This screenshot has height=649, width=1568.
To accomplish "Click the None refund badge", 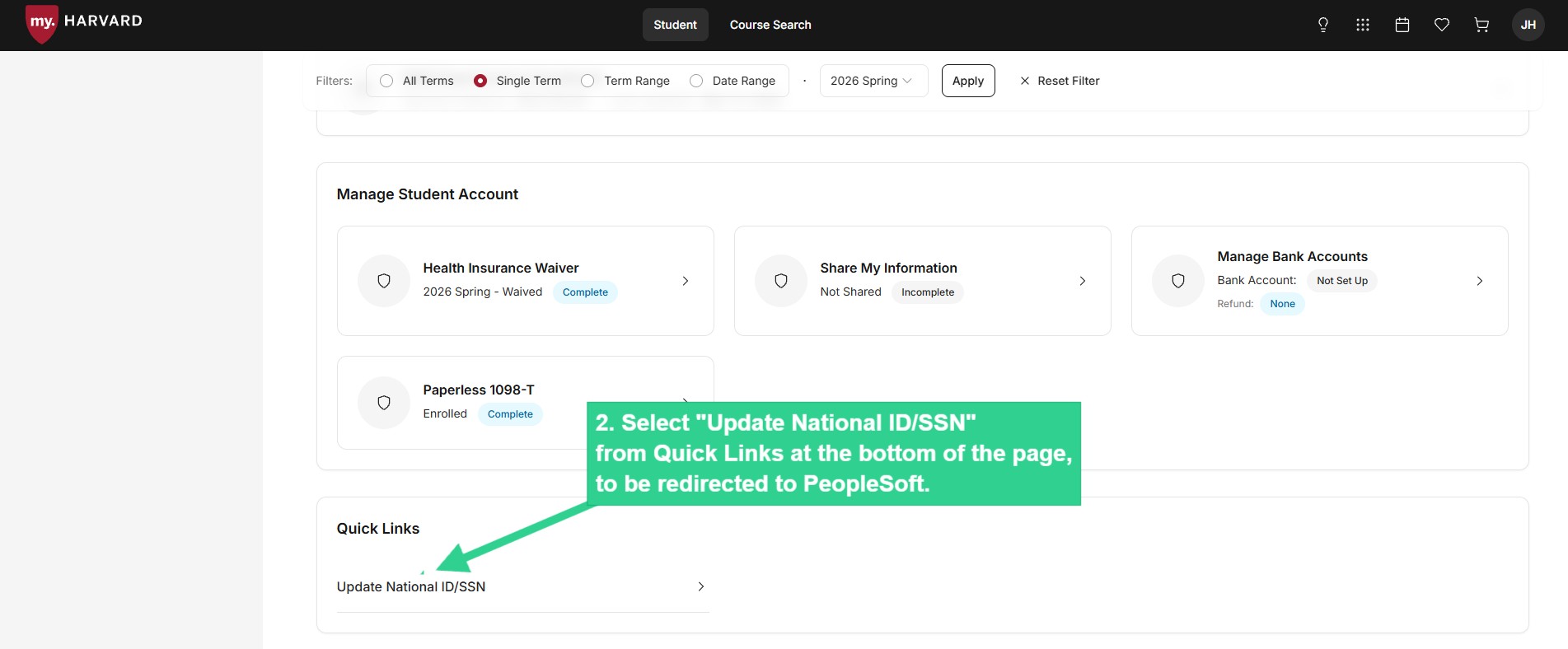I will [1282, 304].
